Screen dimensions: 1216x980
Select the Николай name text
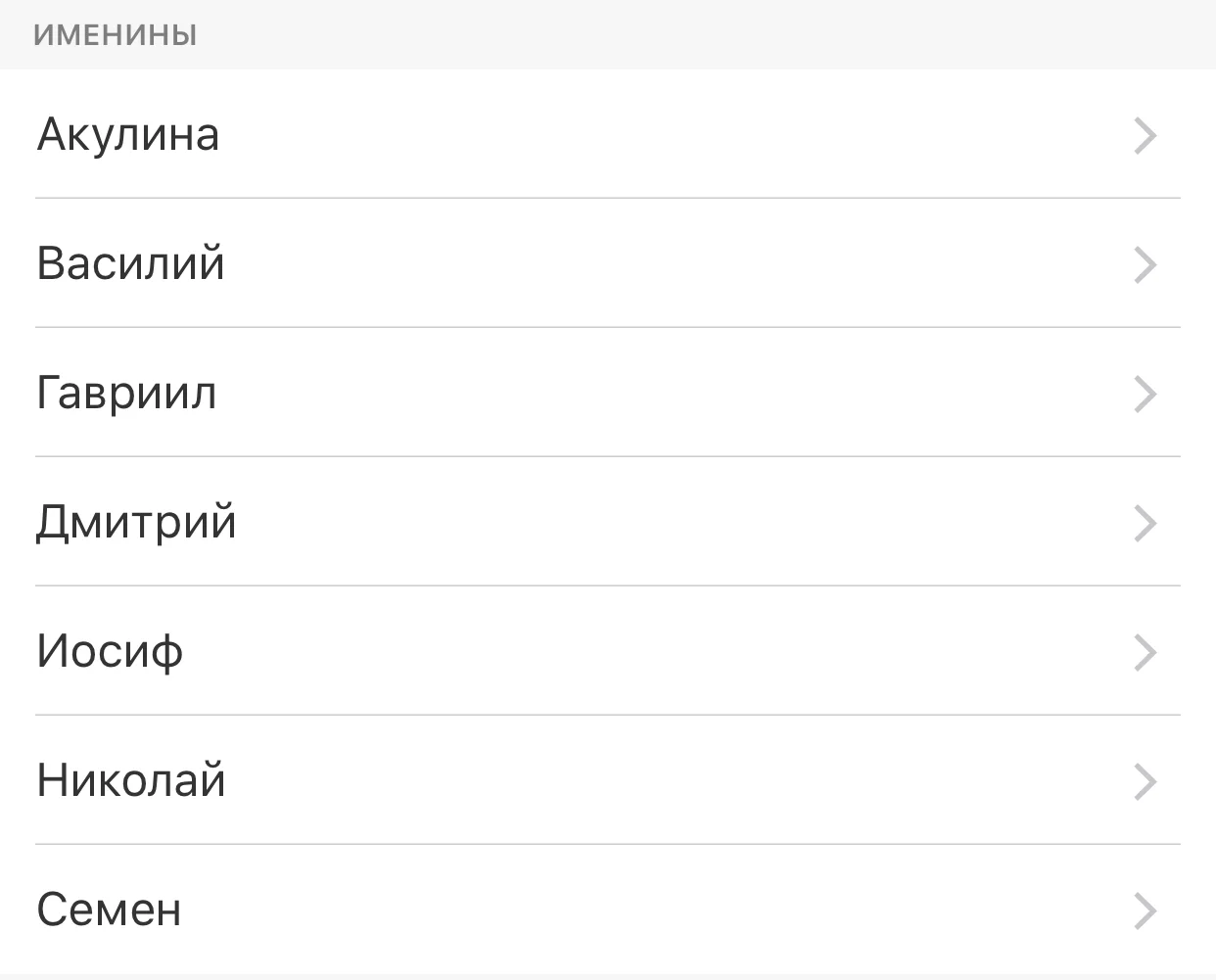pyautogui.click(x=131, y=781)
